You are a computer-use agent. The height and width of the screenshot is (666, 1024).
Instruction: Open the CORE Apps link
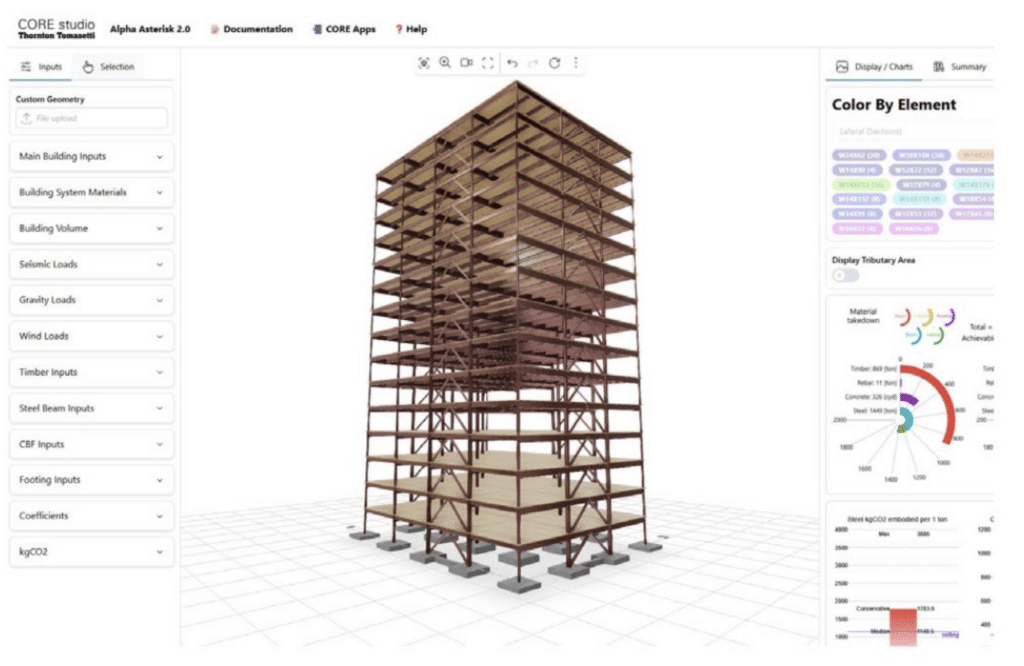[344, 30]
